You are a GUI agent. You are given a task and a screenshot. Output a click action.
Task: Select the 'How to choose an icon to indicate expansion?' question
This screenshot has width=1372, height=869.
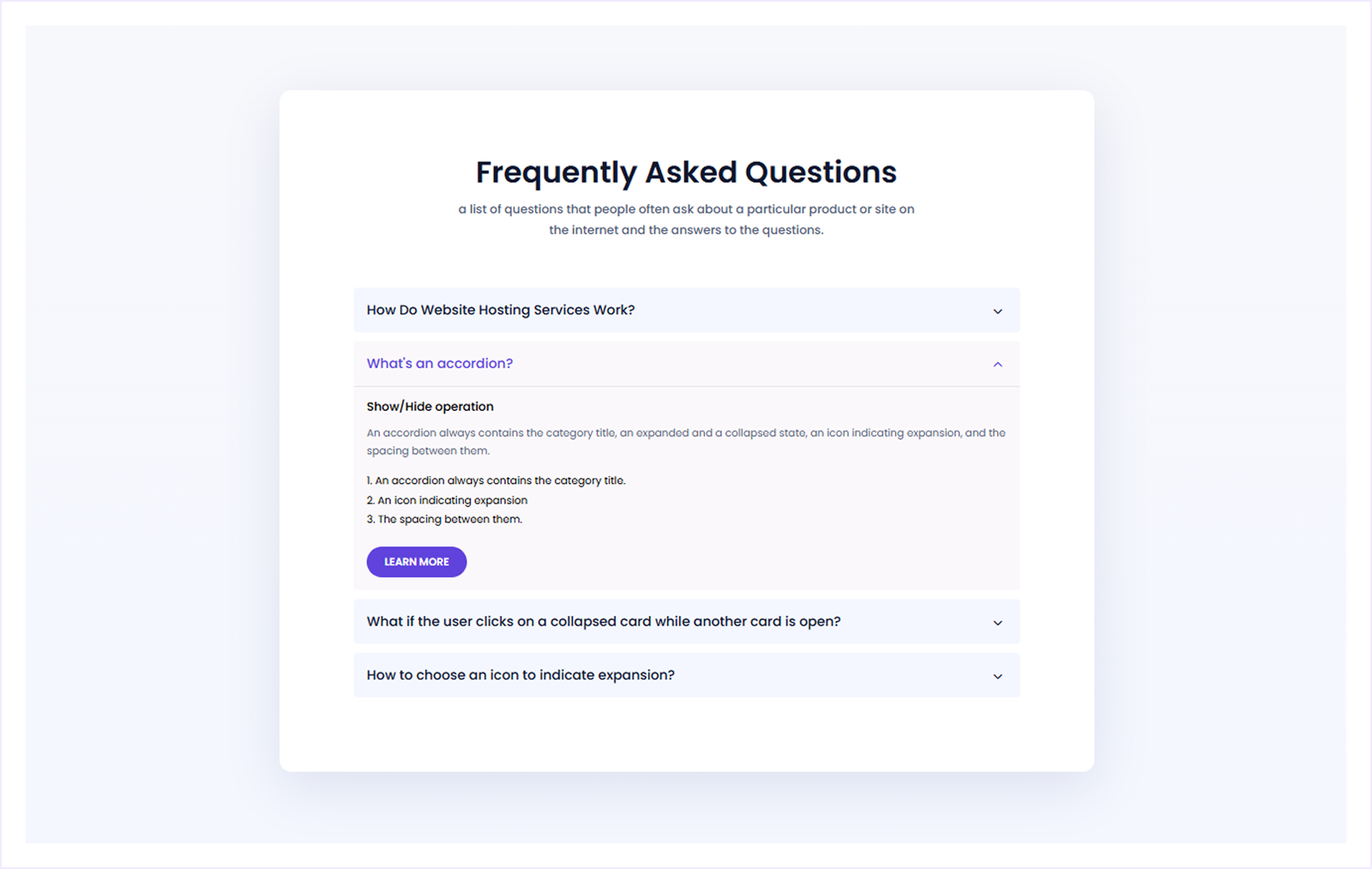coord(521,675)
